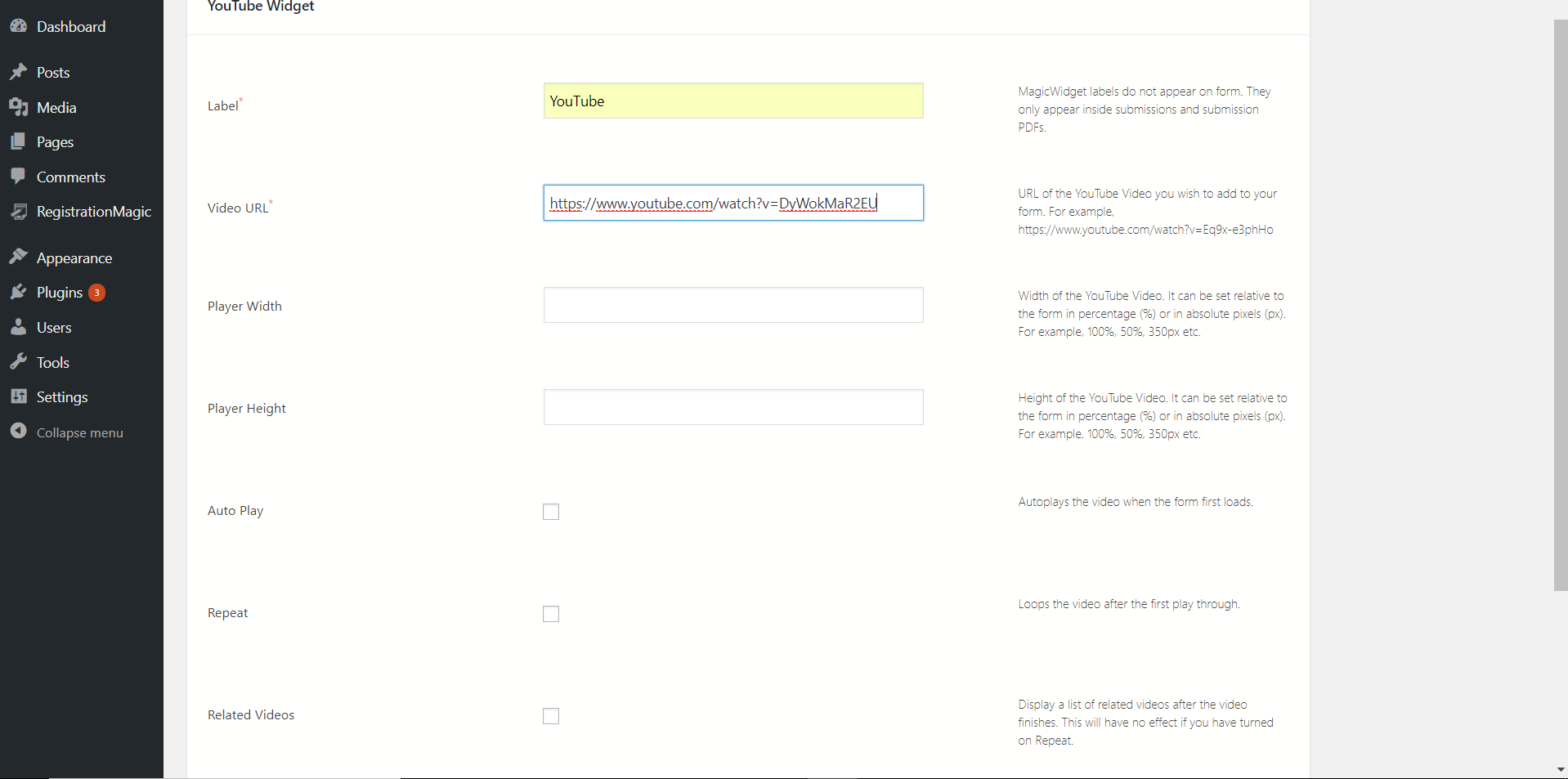
Task: Open the Comments bubble icon
Action: (19, 177)
